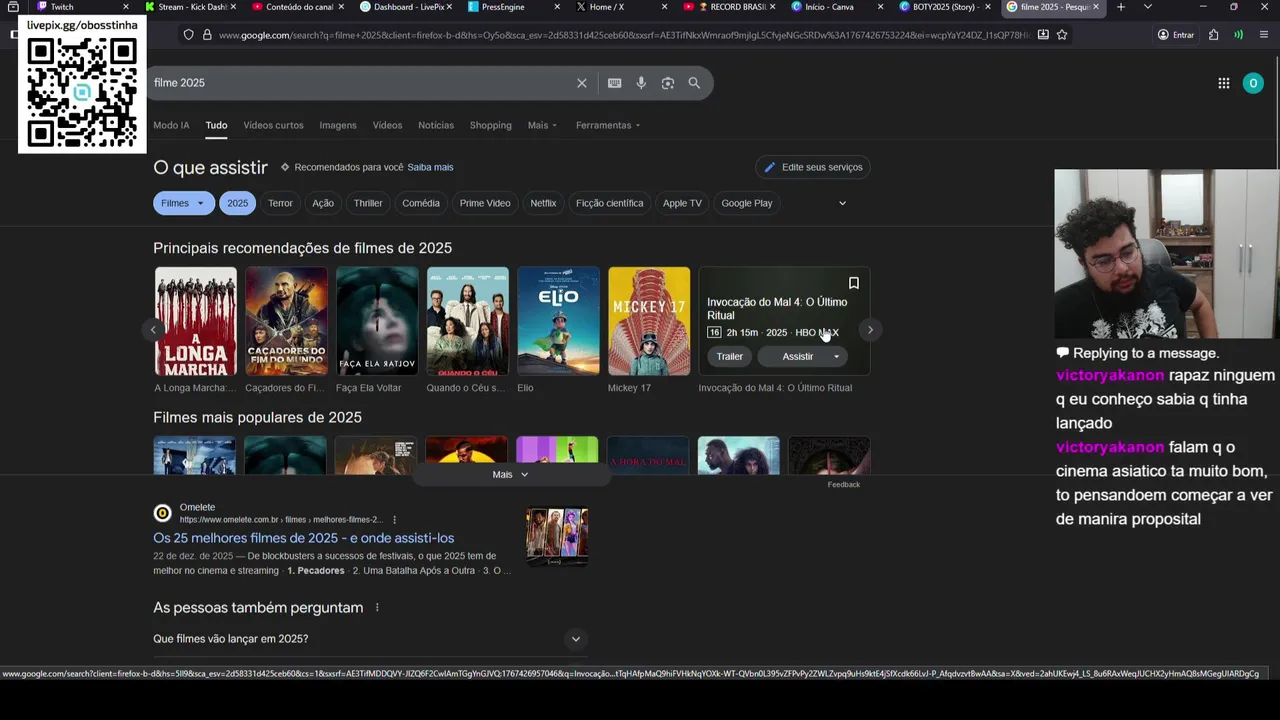
Task: Click the Omelete site favicon
Action: pos(162,513)
